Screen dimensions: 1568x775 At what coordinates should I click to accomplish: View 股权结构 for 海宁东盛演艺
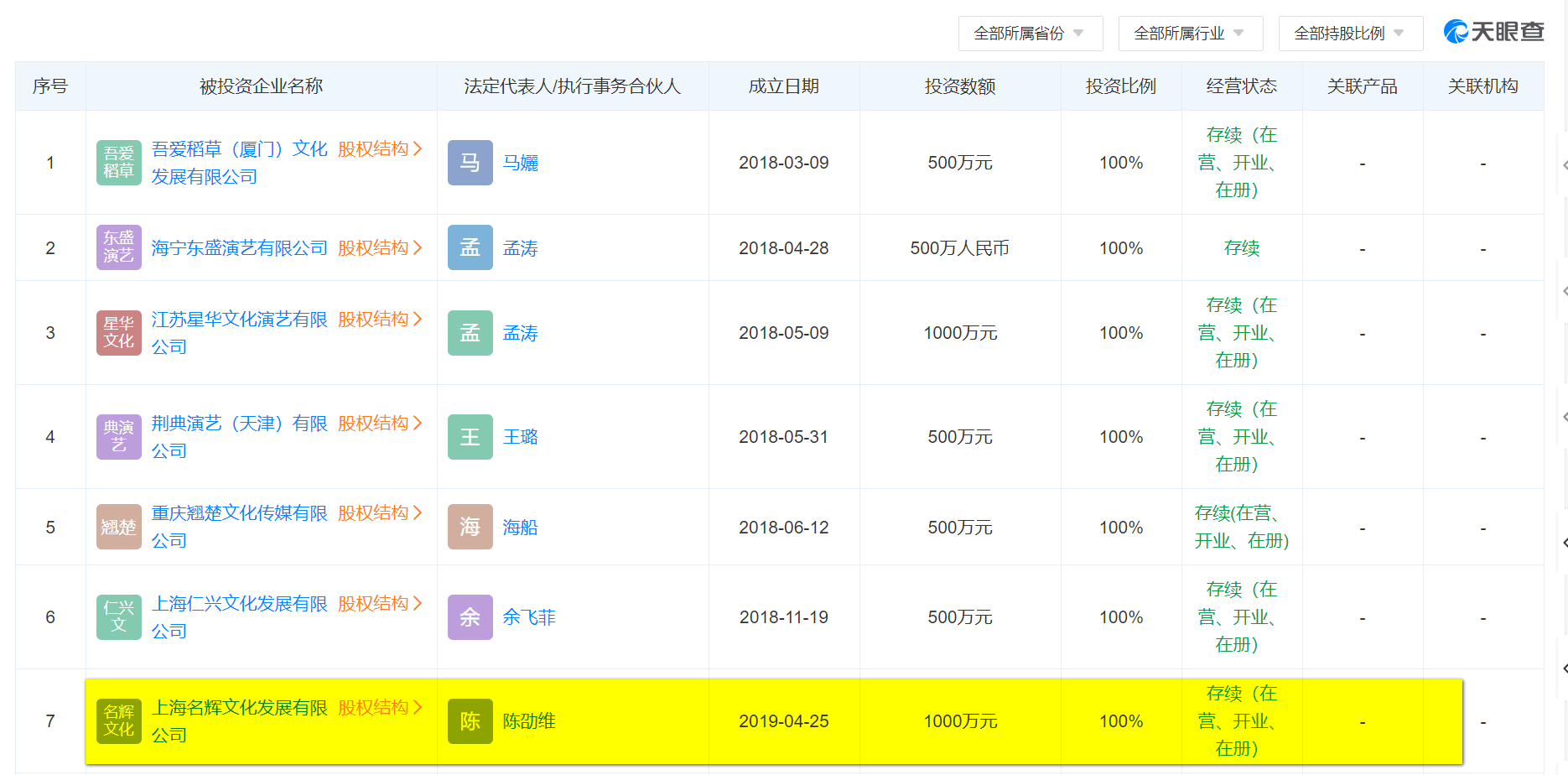[x=380, y=248]
